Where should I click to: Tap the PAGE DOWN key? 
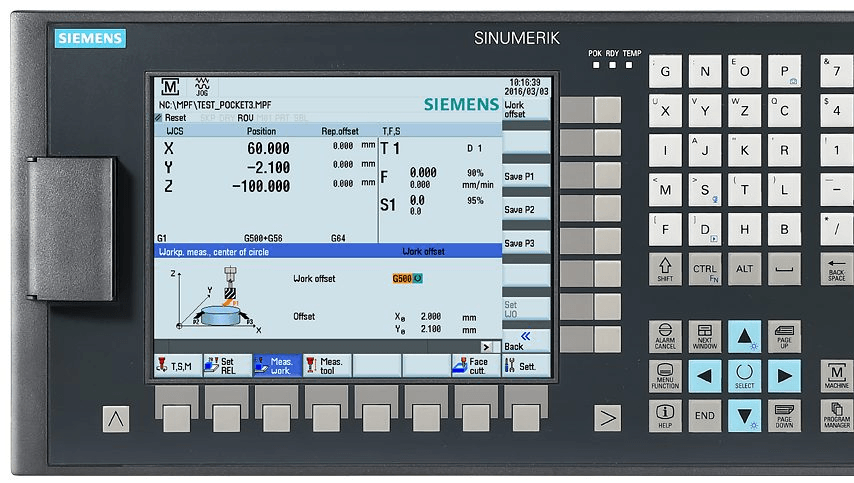(784, 415)
